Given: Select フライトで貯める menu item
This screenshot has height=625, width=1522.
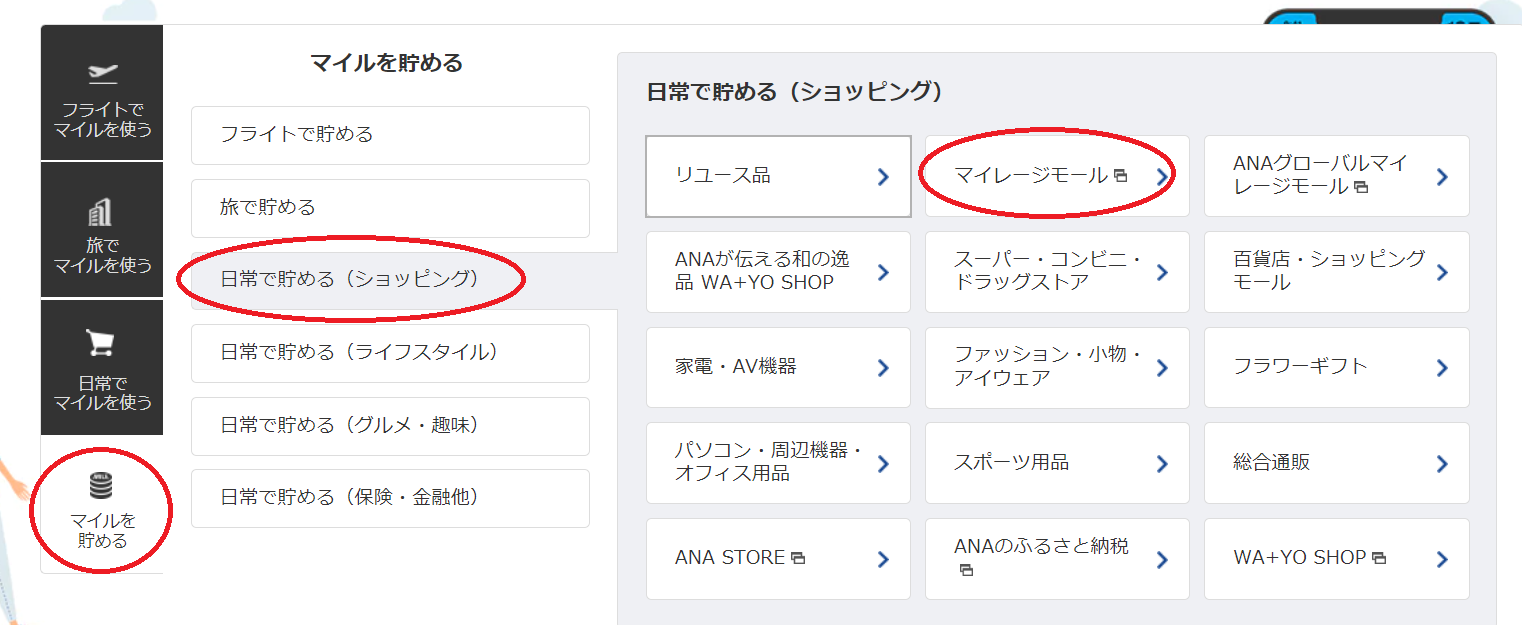Looking at the screenshot, I should click(390, 135).
